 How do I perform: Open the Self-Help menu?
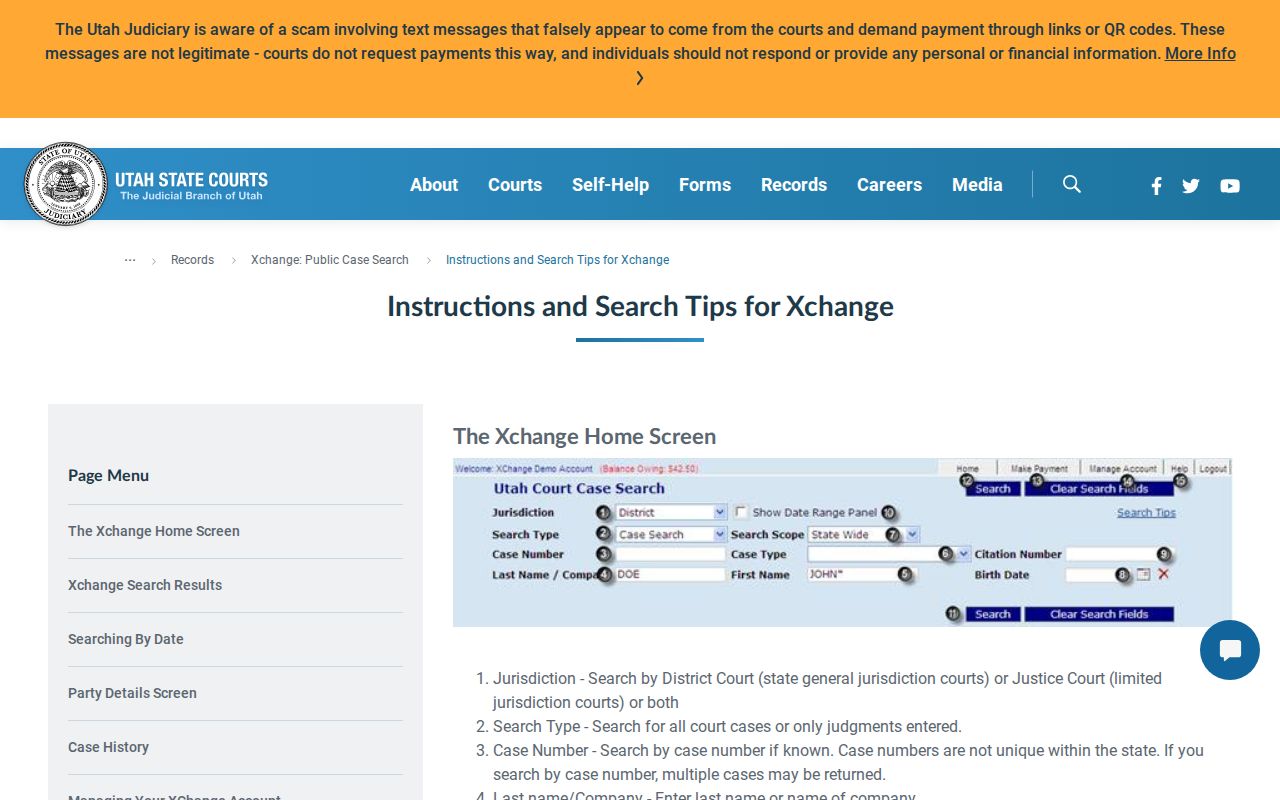tap(610, 184)
